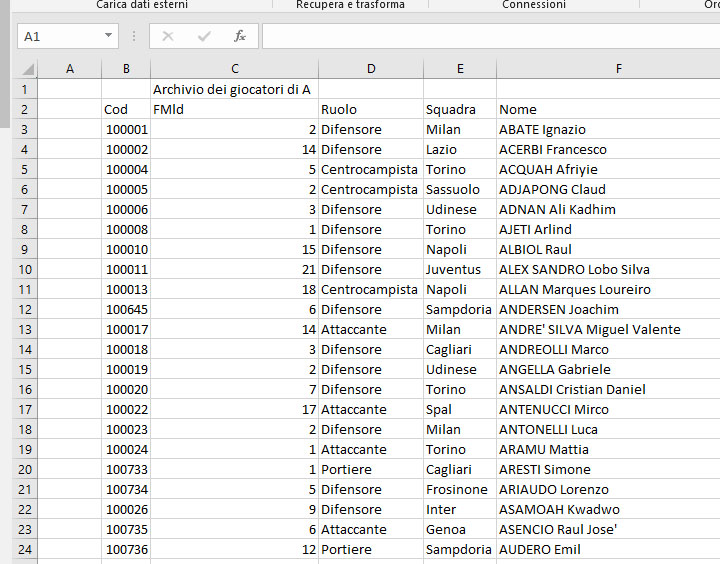Open the Recupera e trasforma group
This screenshot has width=720, height=564.
point(350,5)
